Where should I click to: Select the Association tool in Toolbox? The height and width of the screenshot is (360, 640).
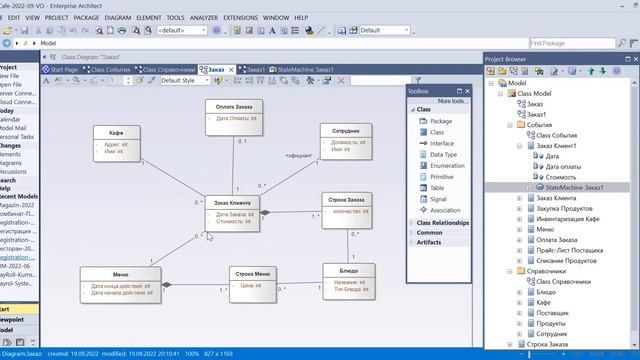tap(440, 210)
